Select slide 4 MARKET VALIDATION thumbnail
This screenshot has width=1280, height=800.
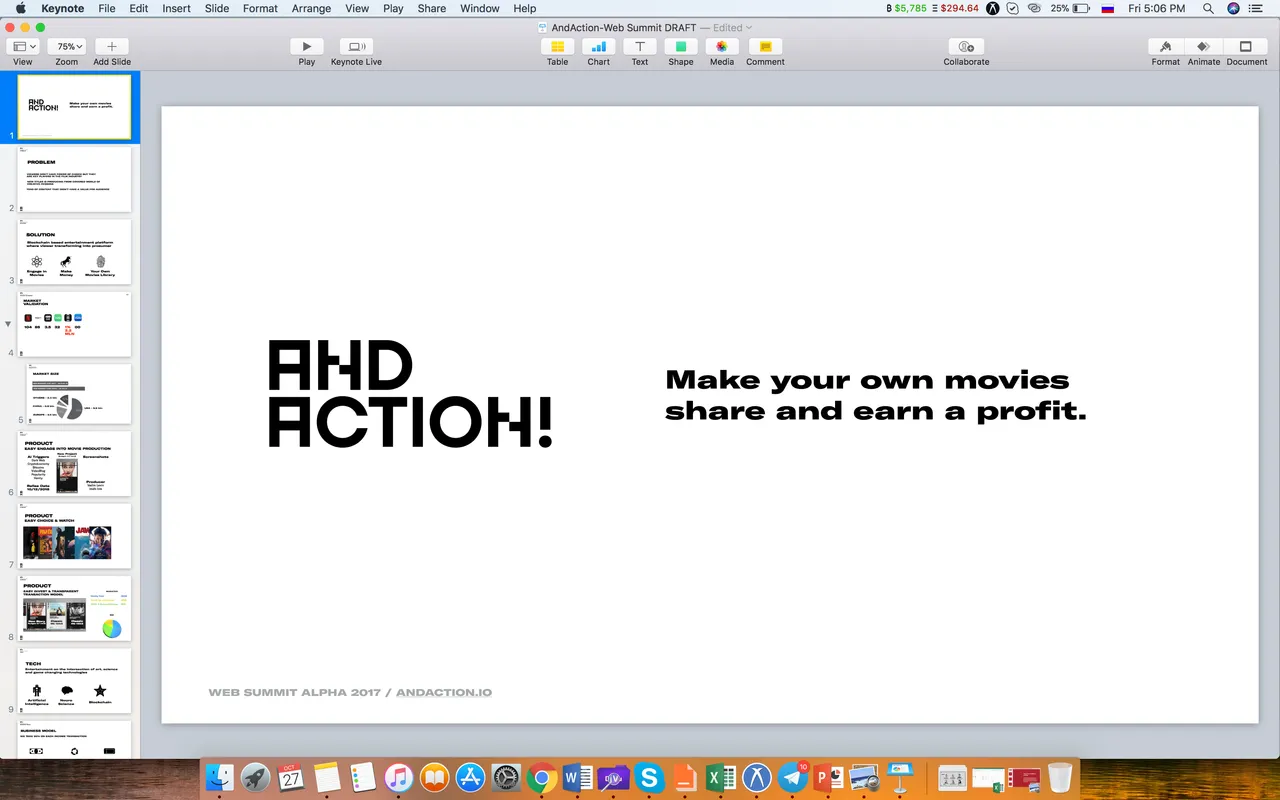(x=75, y=324)
